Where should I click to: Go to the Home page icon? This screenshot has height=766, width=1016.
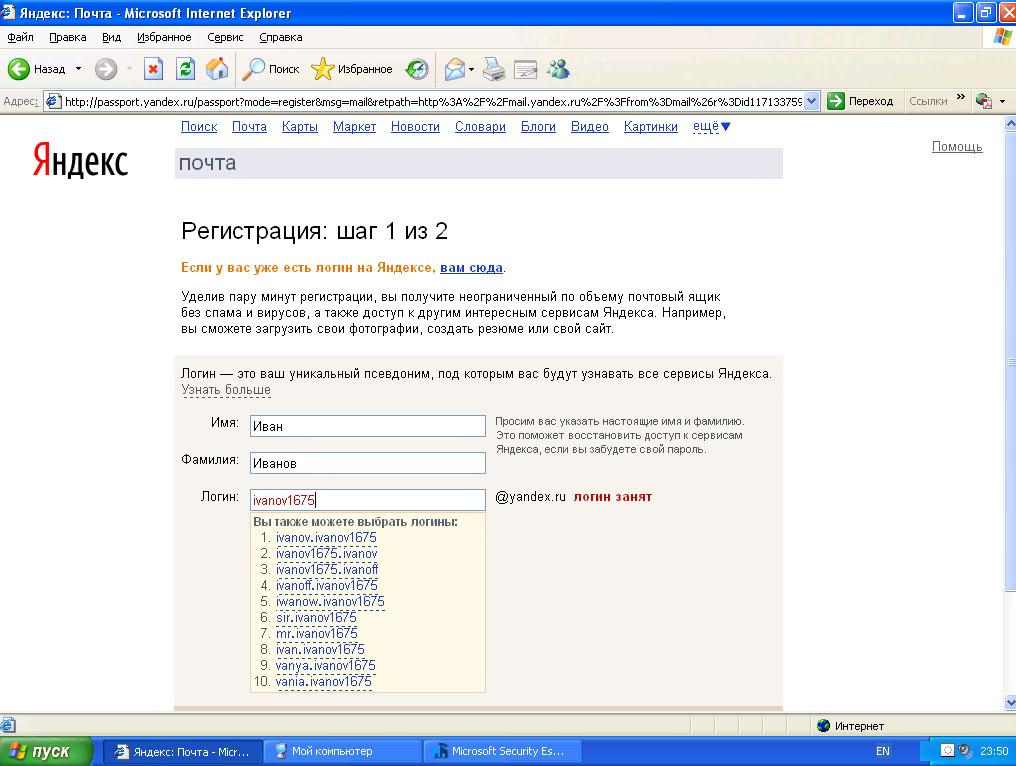tap(217, 69)
